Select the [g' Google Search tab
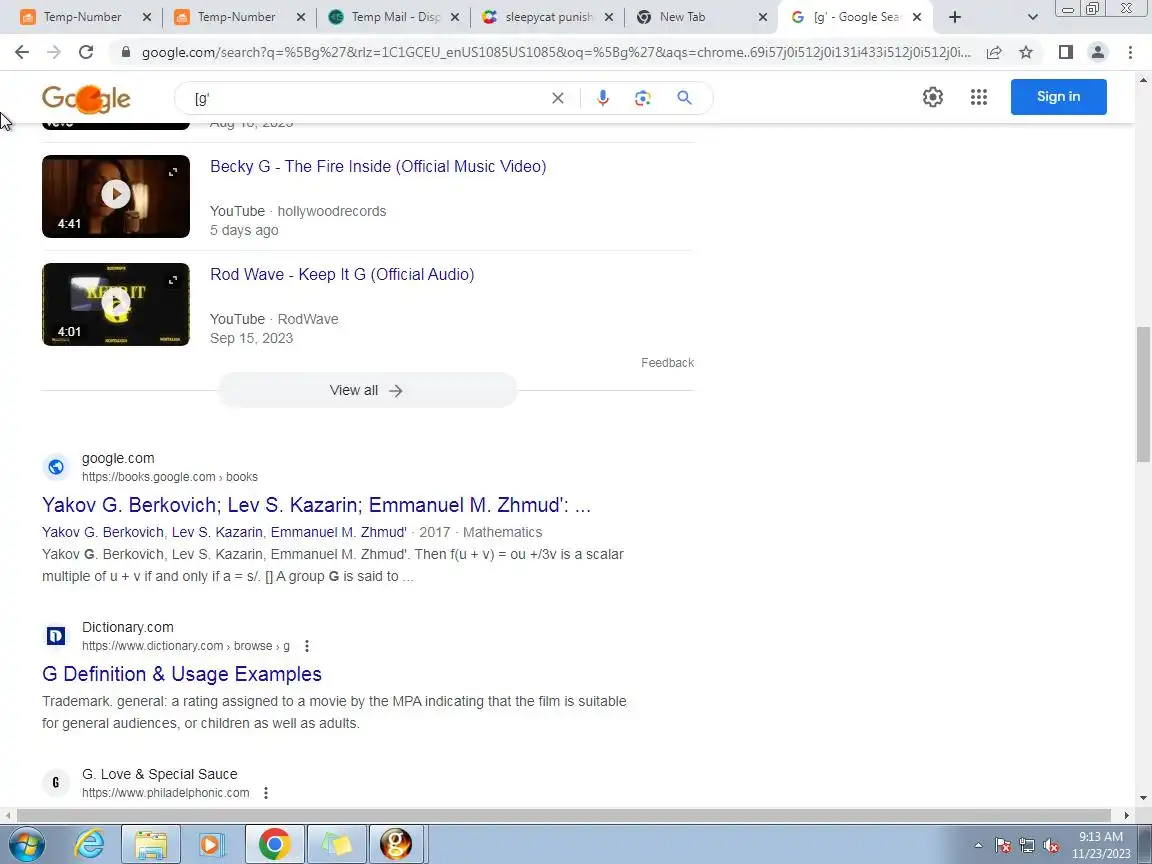 click(x=856, y=17)
